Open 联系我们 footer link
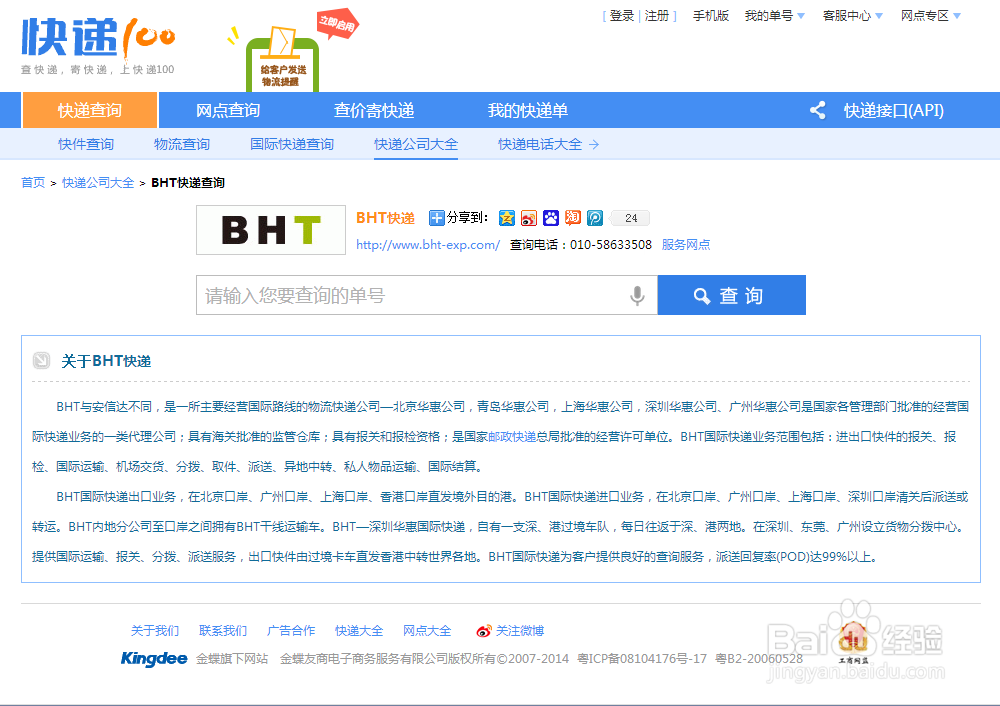 [223, 631]
